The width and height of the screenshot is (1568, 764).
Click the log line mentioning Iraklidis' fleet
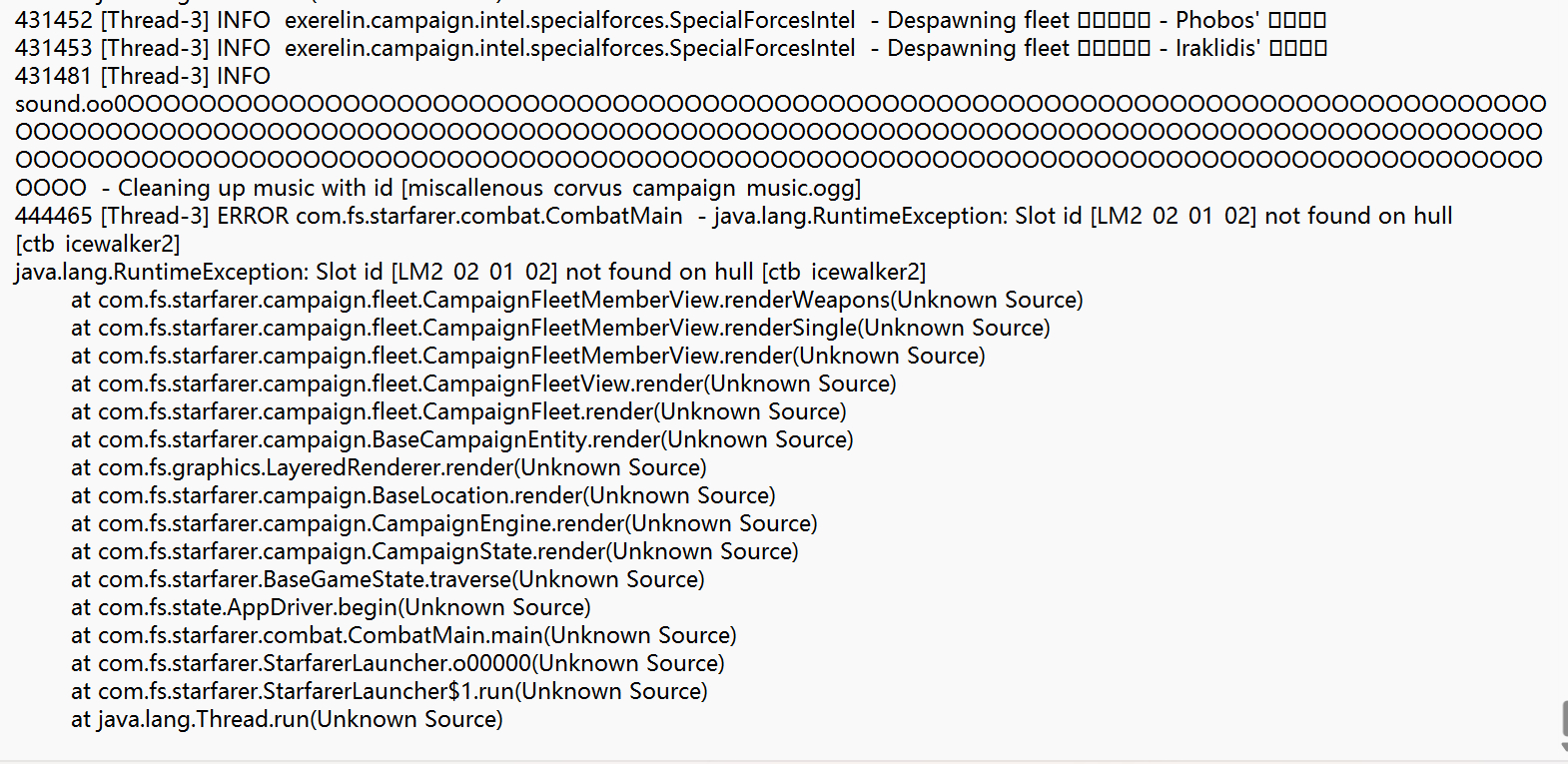coord(669,48)
